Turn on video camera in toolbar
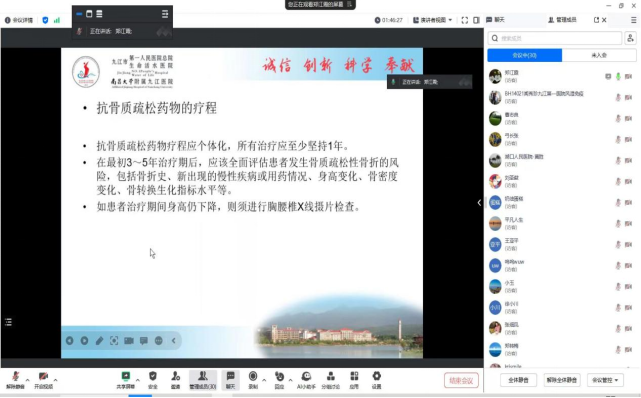The image size is (641, 398). pyautogui.click(x=43, y=380)
